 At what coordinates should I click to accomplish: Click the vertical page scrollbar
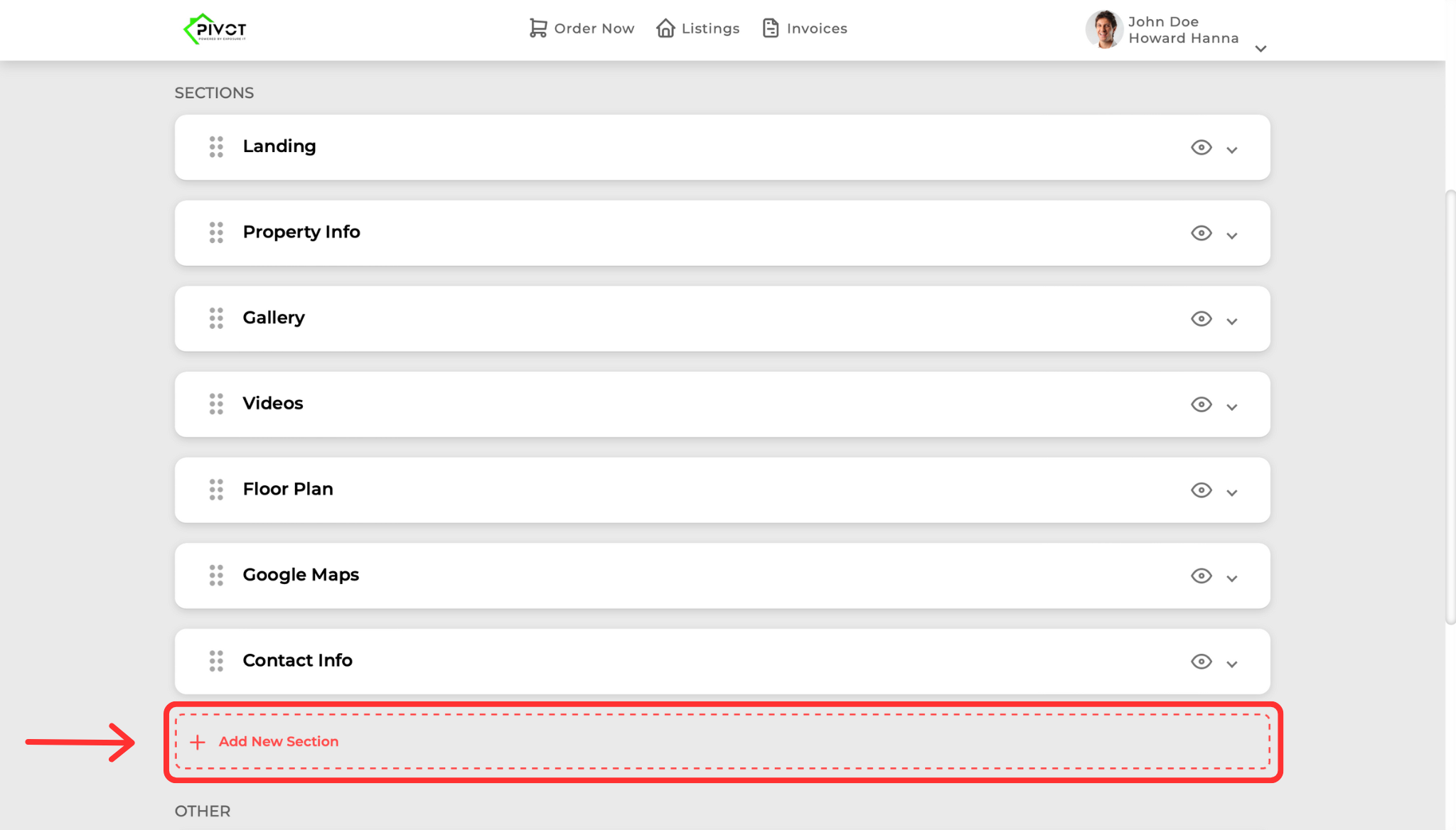1450,406
